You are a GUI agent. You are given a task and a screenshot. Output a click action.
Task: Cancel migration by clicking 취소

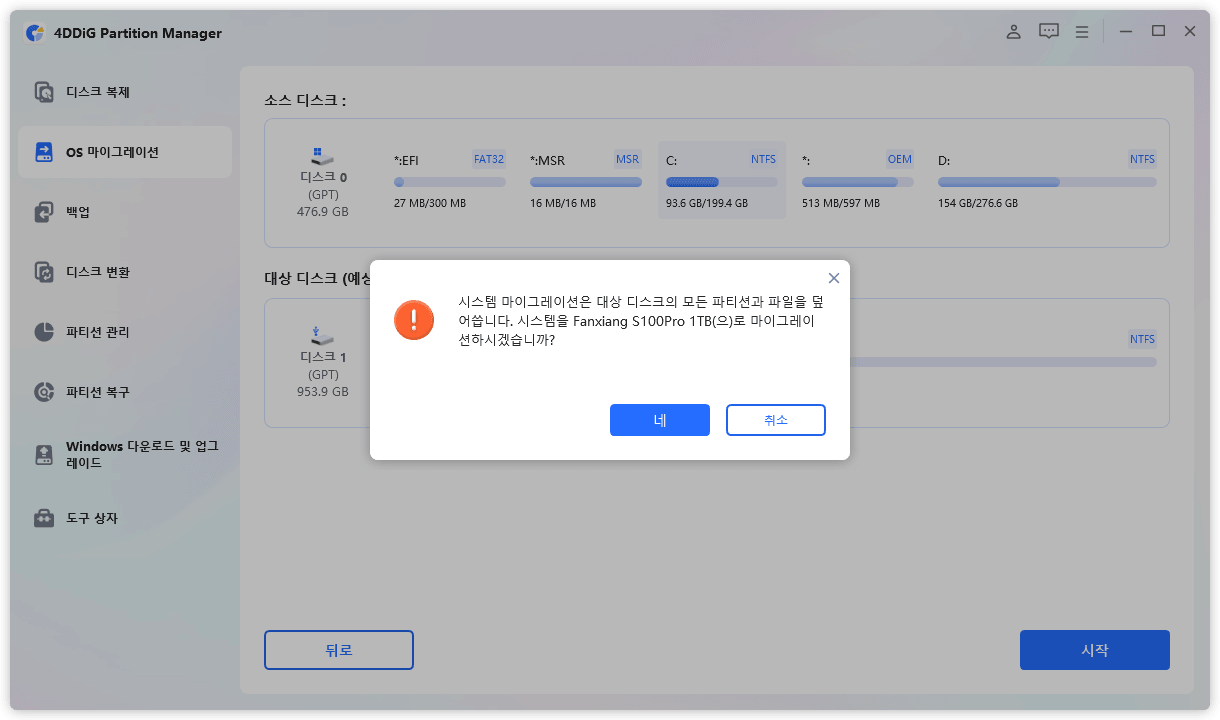[775, 420]
